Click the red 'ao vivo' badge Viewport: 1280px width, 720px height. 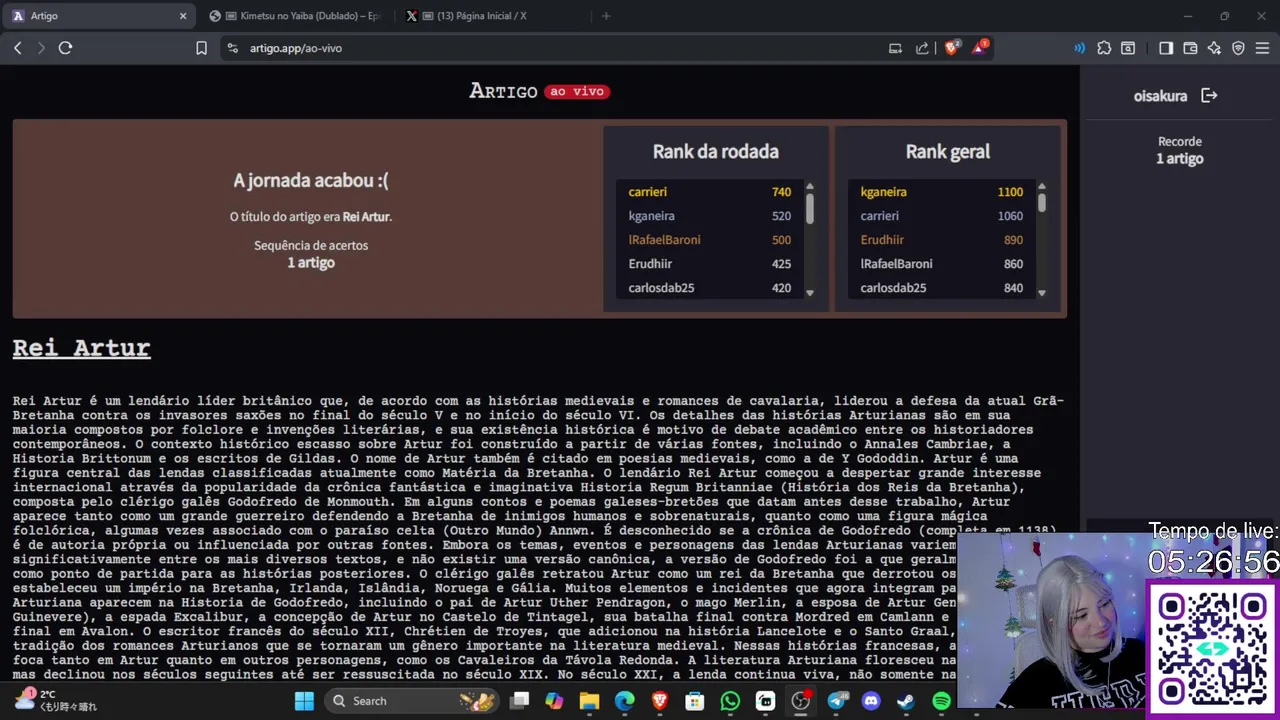tap(577, 91)
